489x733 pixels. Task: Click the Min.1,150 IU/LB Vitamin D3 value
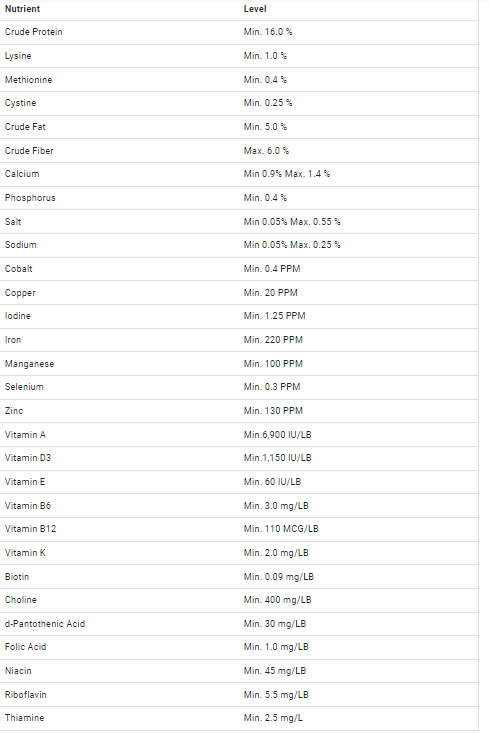point(277,458)
